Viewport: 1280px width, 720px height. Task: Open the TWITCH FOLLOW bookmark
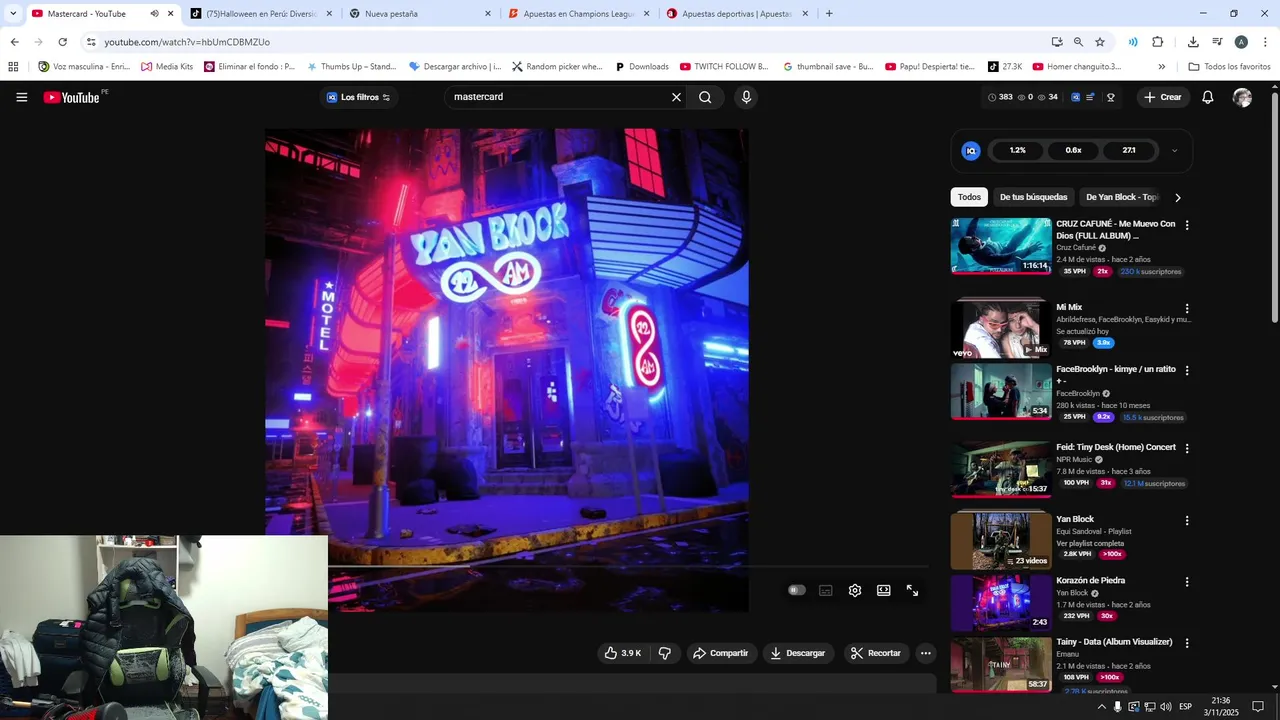(x=724, y=67)
